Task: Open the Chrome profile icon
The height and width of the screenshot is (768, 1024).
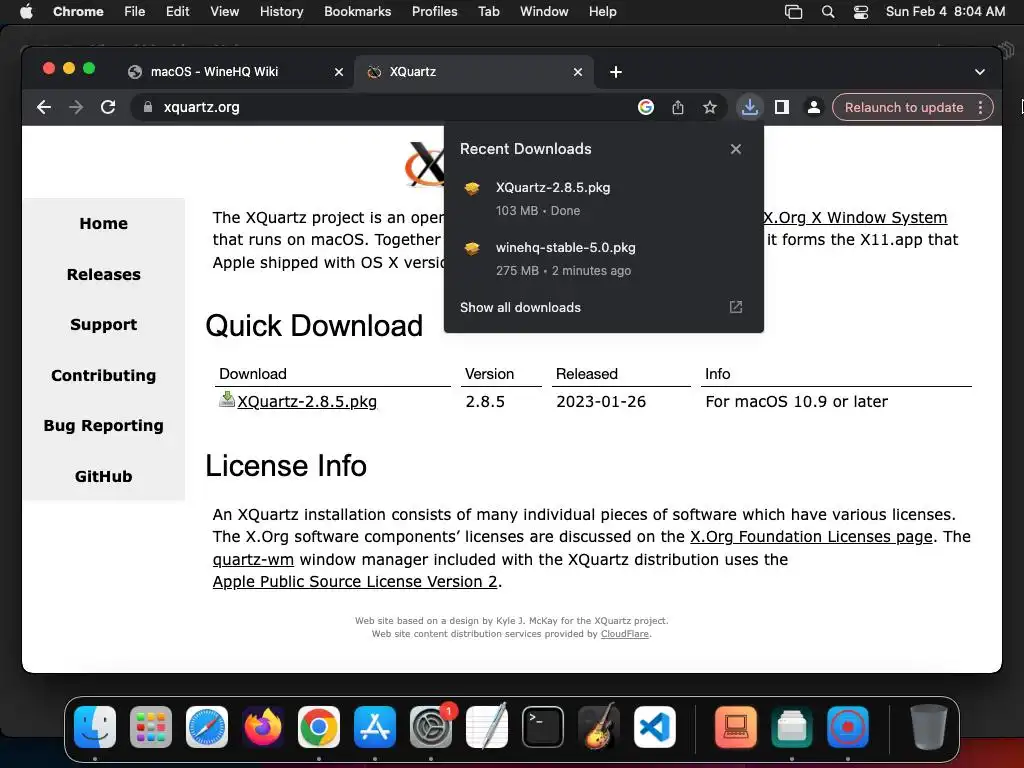Action: coord(814,107)
